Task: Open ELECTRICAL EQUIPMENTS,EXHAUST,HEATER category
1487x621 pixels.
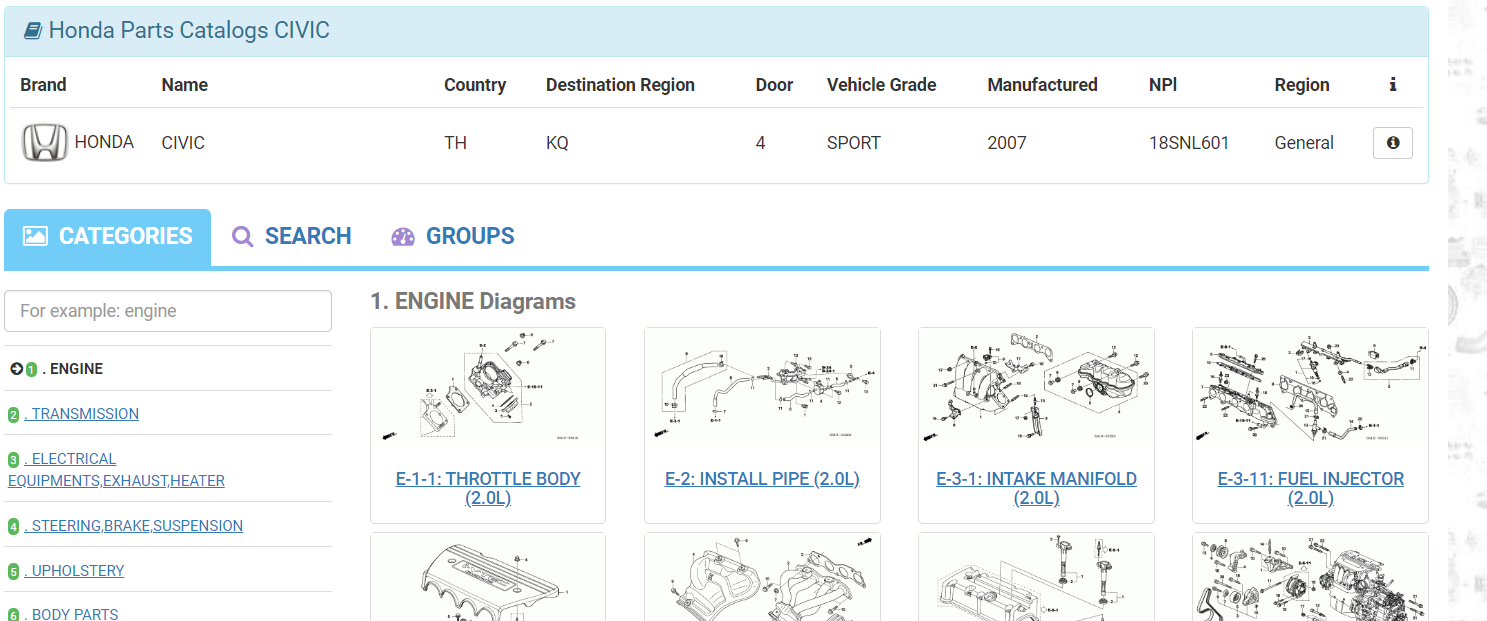Action: [x=116, y=470]
